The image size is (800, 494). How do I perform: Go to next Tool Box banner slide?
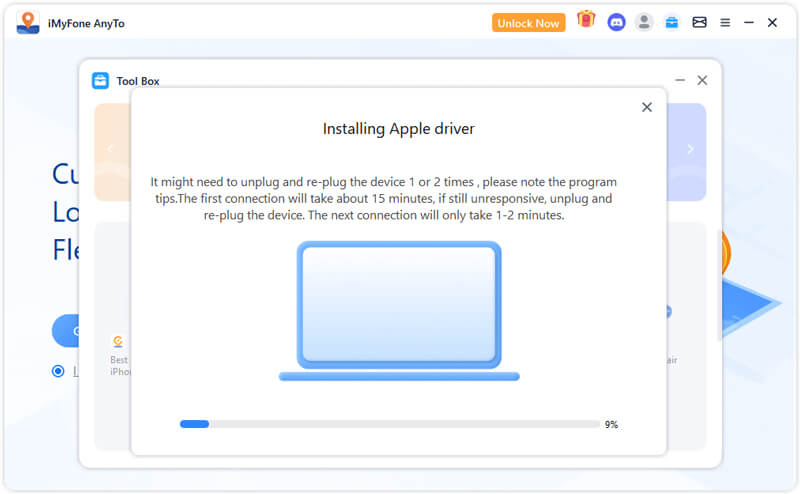point(690,149)
